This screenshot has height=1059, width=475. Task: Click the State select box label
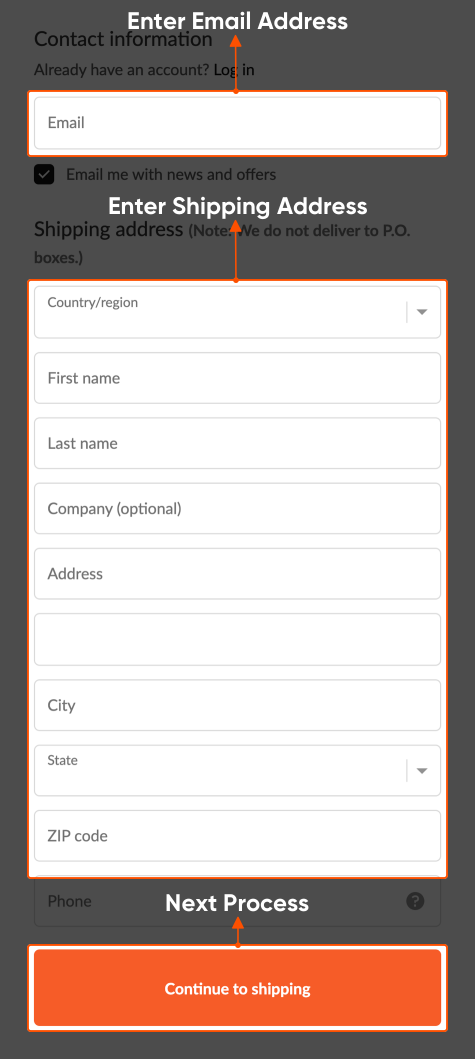tap(62, 760)
